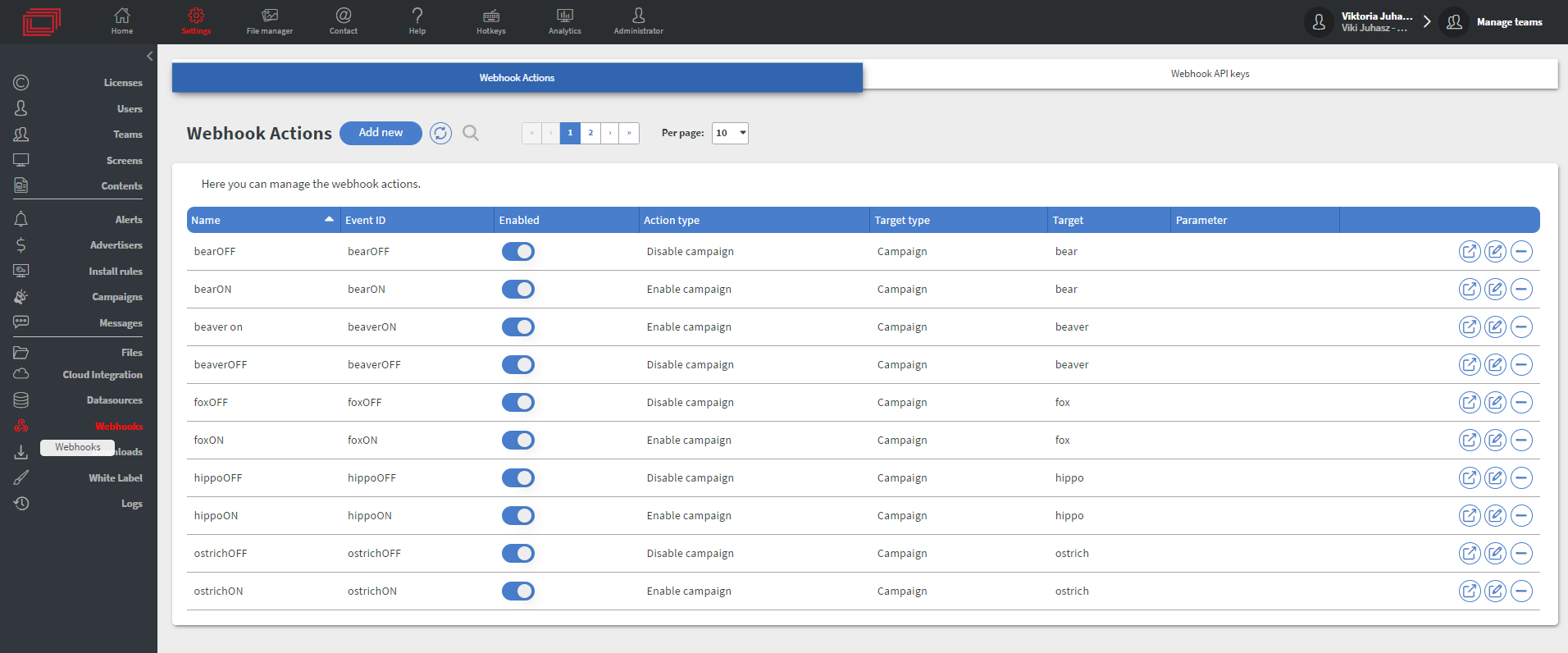1568x653 pixels.
Task: Toggle the hippoON enabled switch
Action: click(518, 516)
